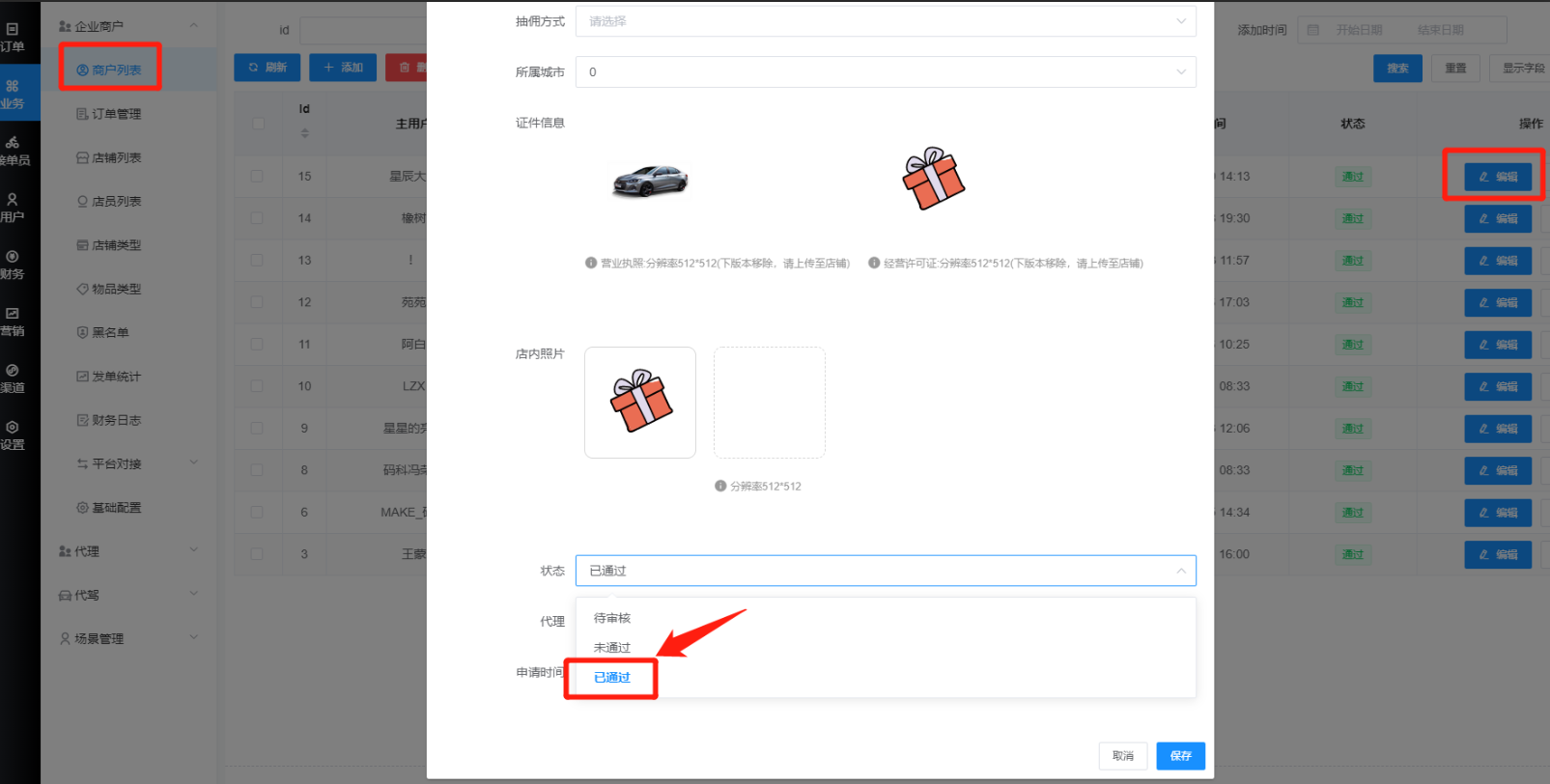Tick the checkbox for row id 10
Viewport: 1550px width, 784px height.
click(x=257, y=386)
